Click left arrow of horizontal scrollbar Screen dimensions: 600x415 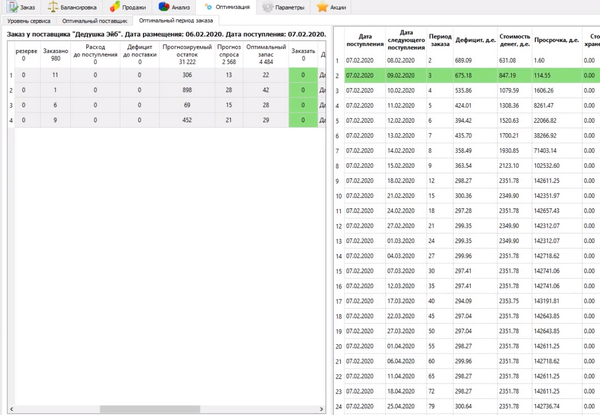(11, 409)
